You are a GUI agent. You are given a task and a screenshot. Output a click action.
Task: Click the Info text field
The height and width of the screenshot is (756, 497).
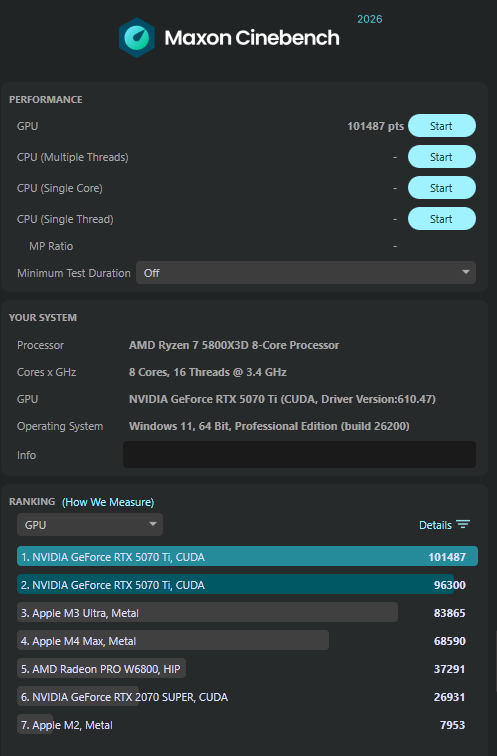(299, 455)
